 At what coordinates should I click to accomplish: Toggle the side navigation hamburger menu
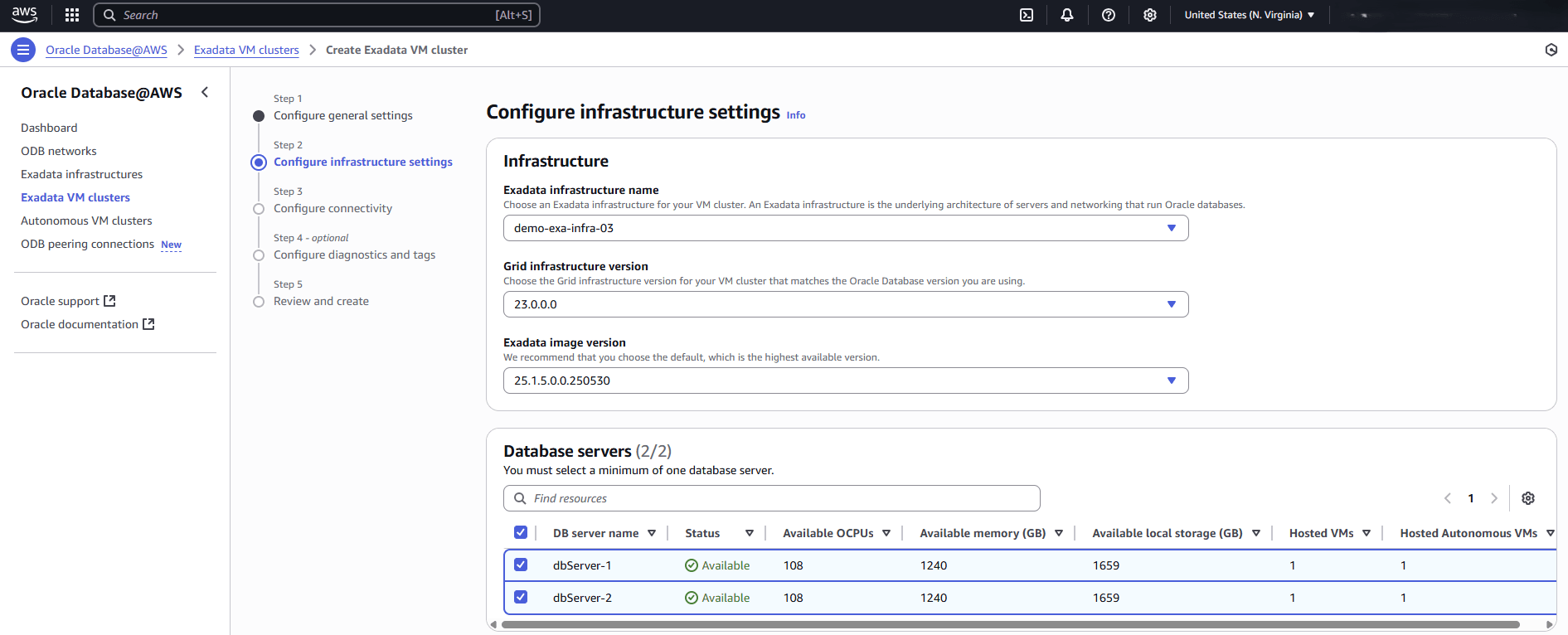click(23, 50)
